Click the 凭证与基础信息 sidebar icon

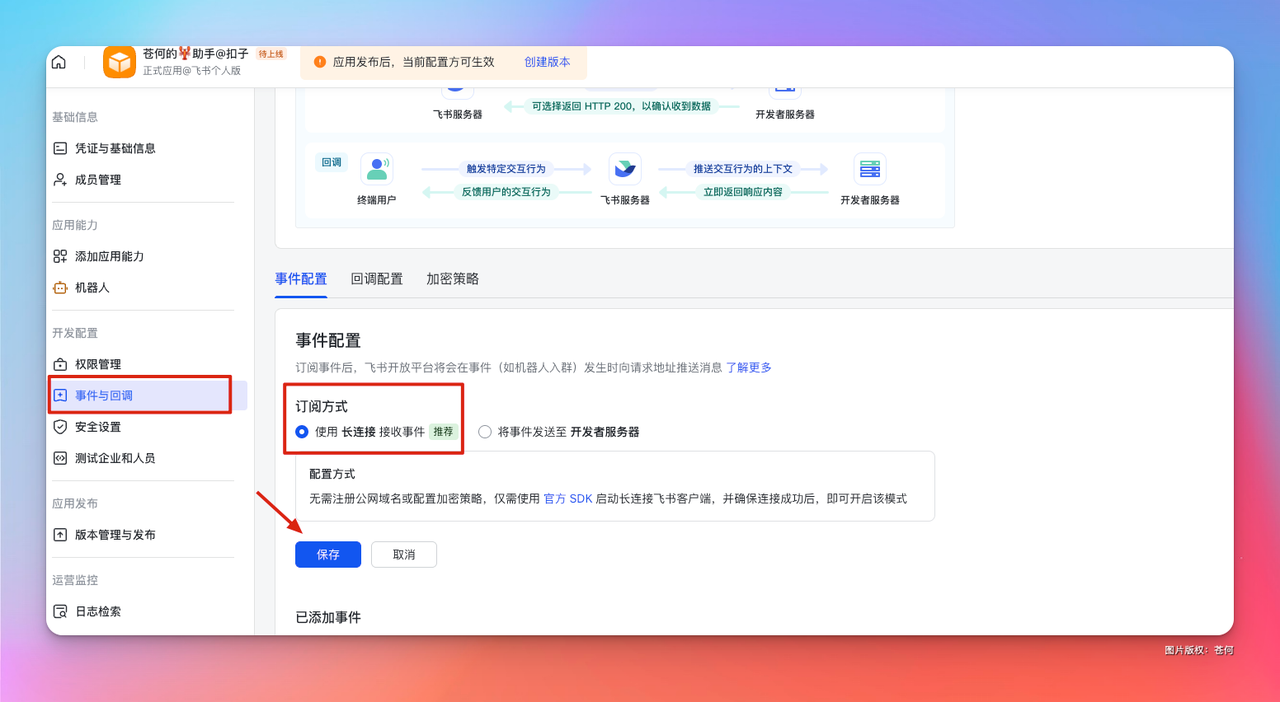pyautogui.click(x=60, y=148)
